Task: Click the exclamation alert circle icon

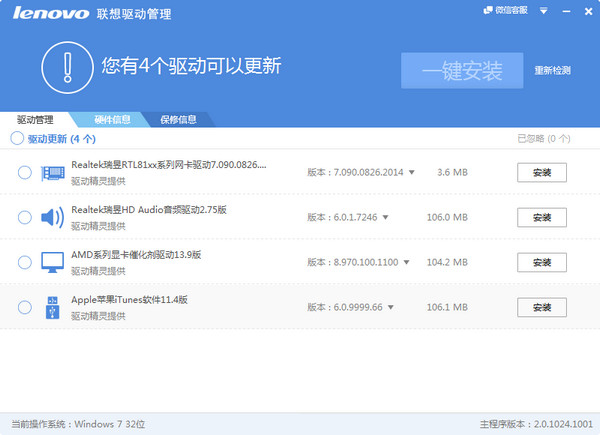Action: pos(66,67)
